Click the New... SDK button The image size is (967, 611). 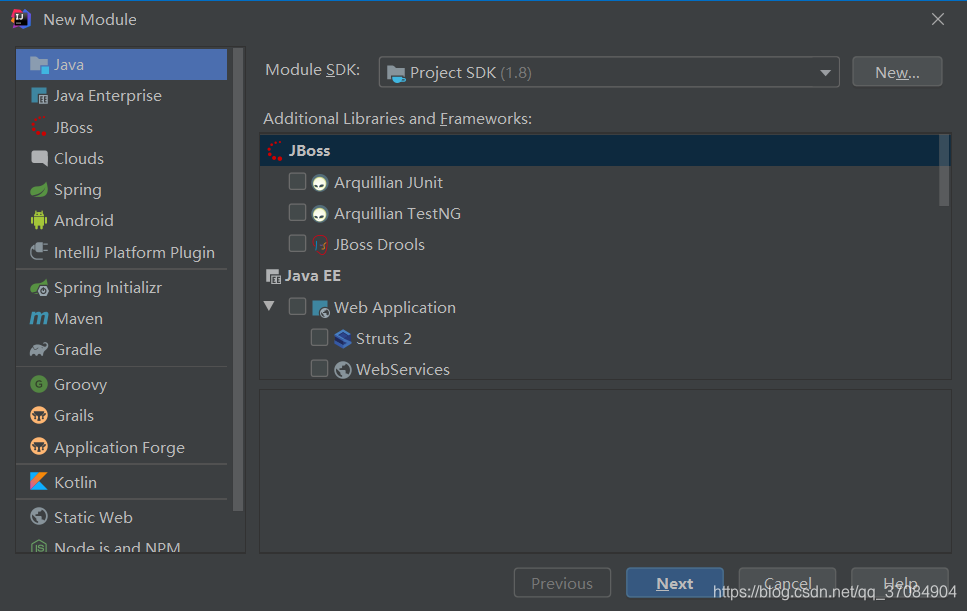pyautogui.click(x=897, y=72)
